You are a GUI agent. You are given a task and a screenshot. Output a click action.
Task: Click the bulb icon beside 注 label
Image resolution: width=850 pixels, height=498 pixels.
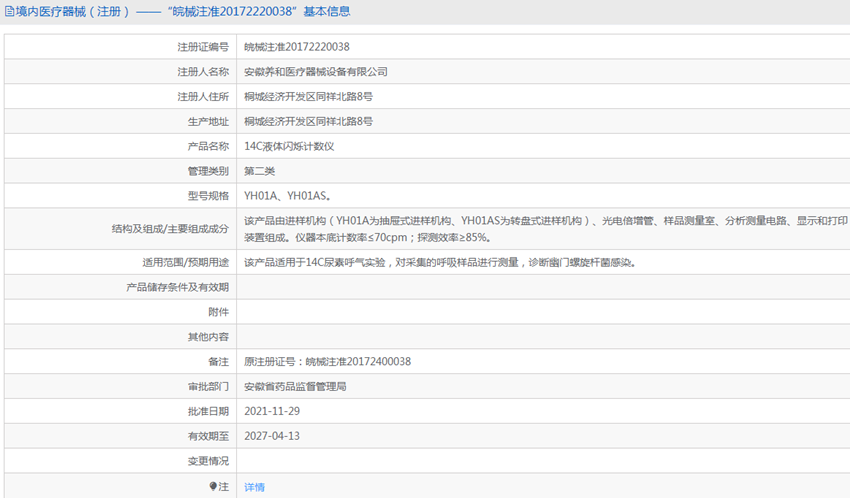pos(213,486)
